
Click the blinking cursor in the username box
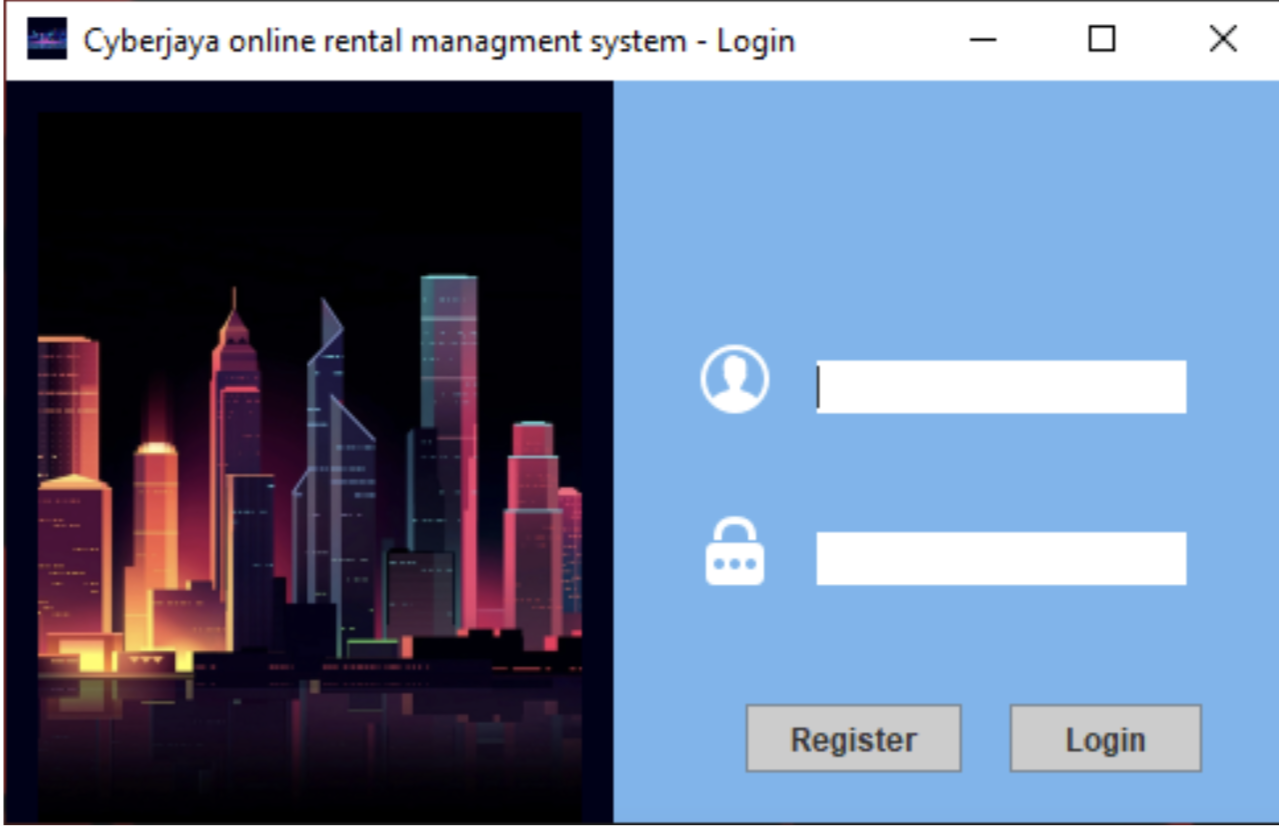click(x=820, y=386)
